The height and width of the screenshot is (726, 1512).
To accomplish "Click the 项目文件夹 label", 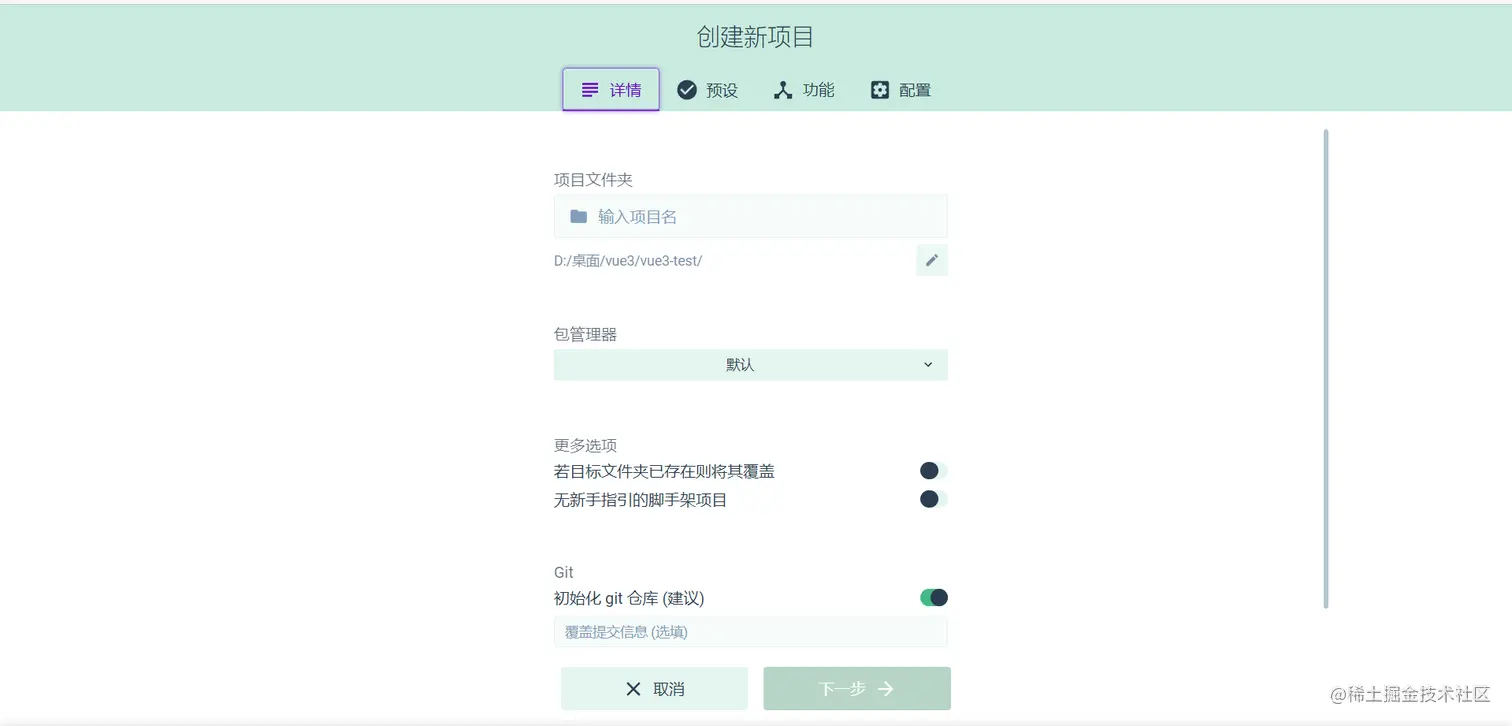I will click(593, 180).
